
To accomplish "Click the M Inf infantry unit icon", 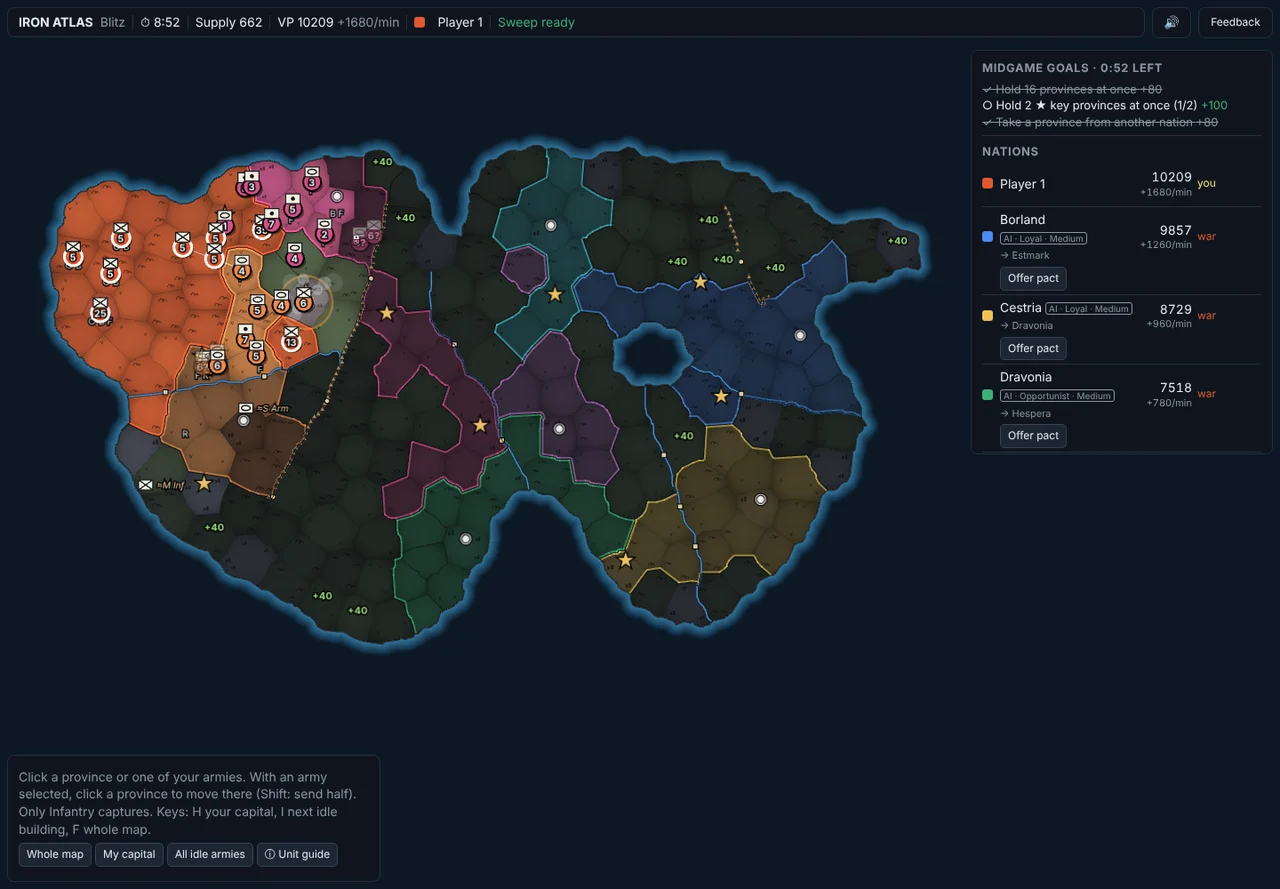I will pos(145,485).
